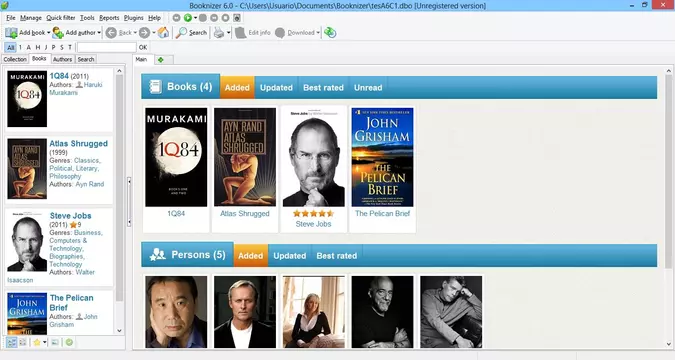Toggle the thumbnail grid view button
The width and height of the screenshot is (675, 360).
[22, 342]
